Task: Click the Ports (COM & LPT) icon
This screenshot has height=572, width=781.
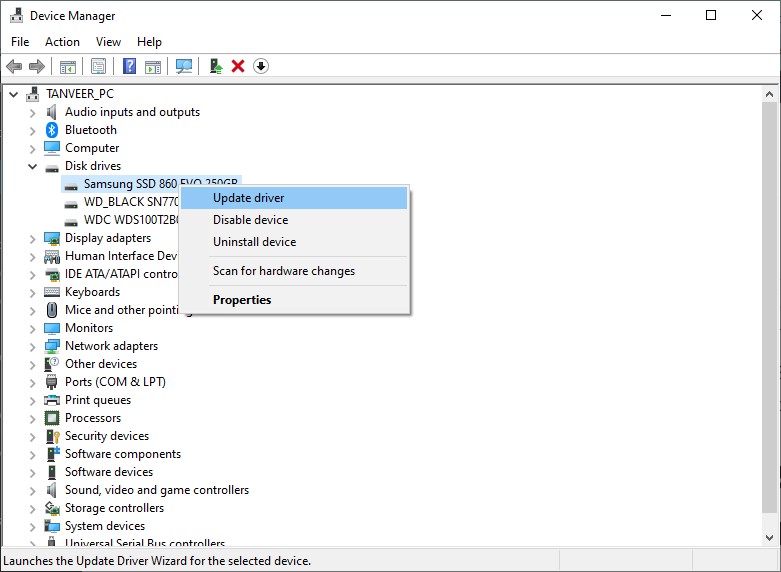Action: [52, 382]
